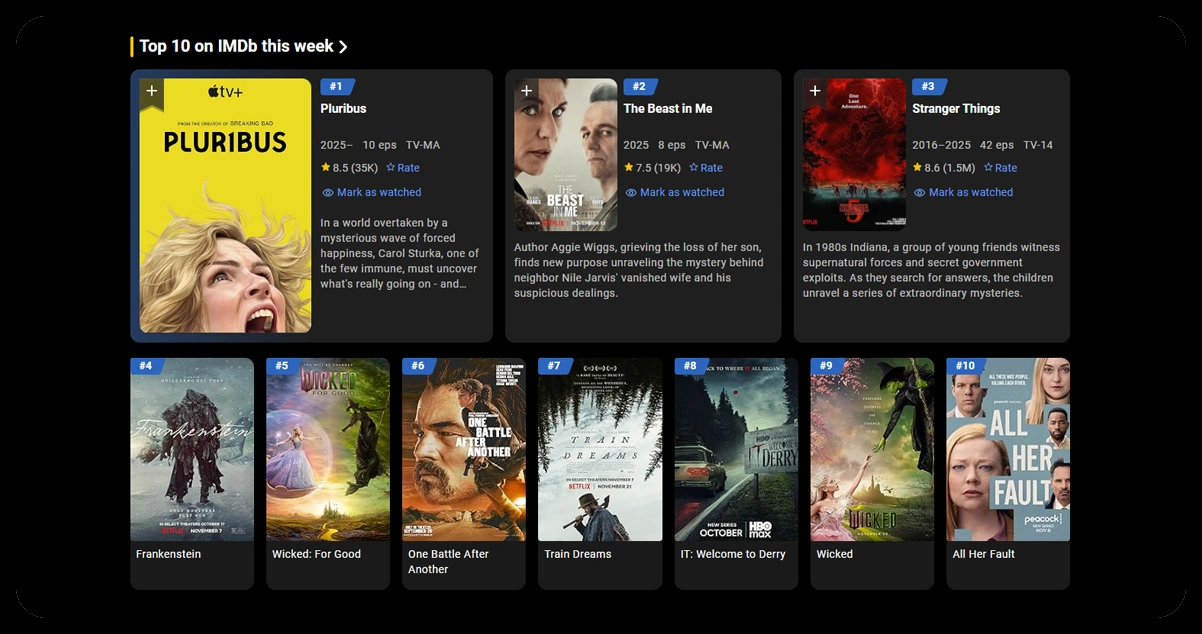Open IT: Welcome to Derry title

pyautogui.click(x=733, y=554)
